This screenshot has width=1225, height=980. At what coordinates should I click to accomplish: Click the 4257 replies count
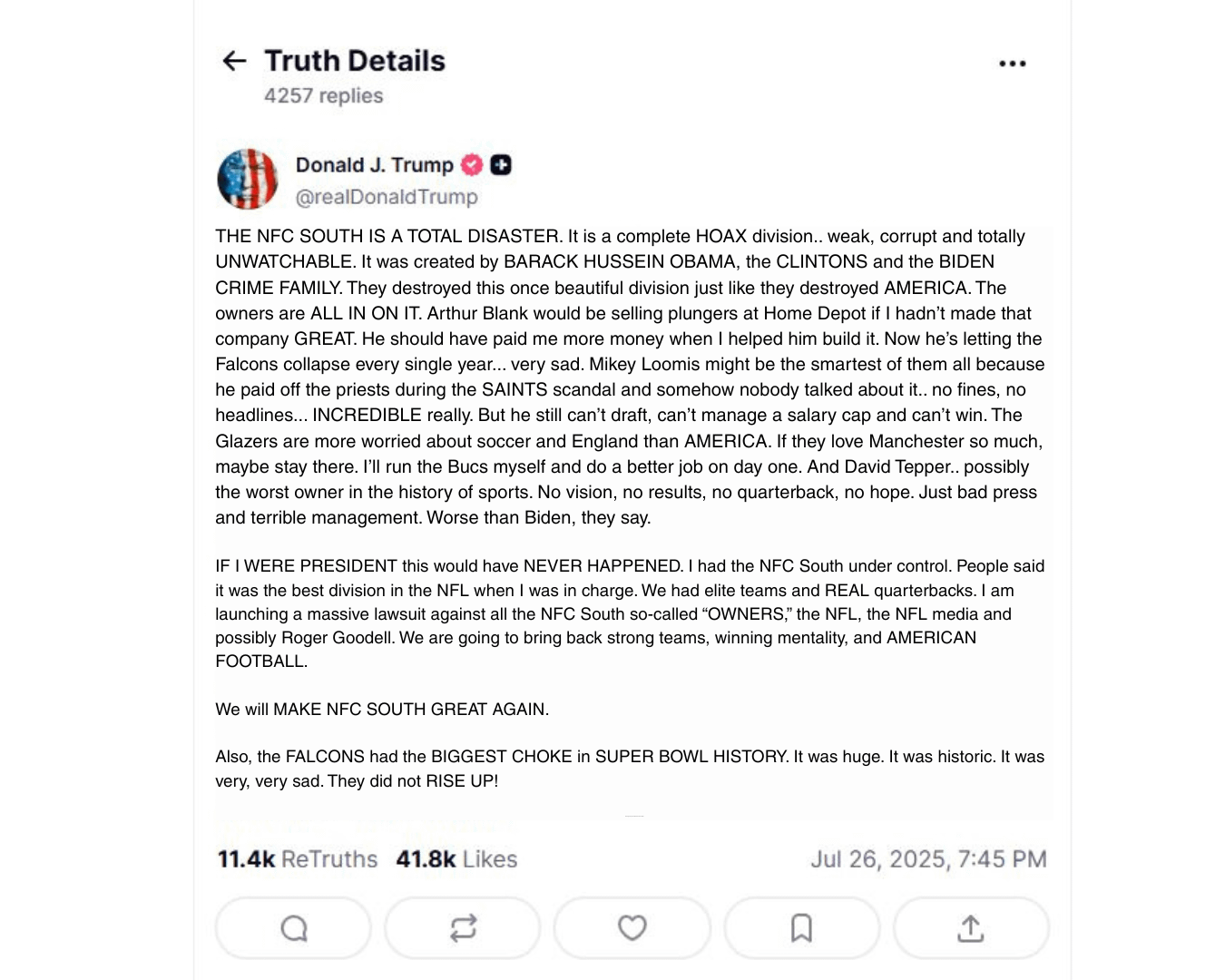coord(323,96)
